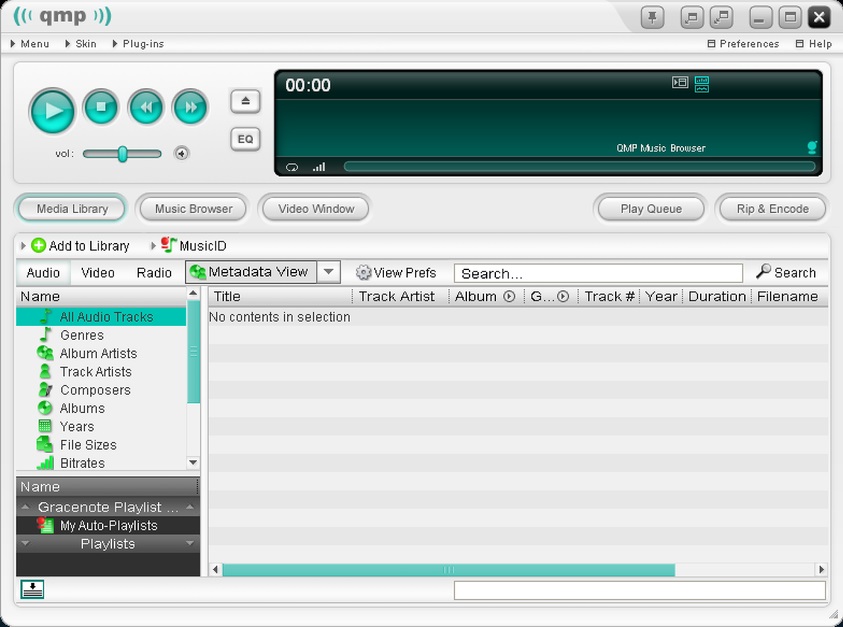Click the horizontal scrollbar right arrow
The height and width of the screenshot is (627, 843).
[821, 569]
